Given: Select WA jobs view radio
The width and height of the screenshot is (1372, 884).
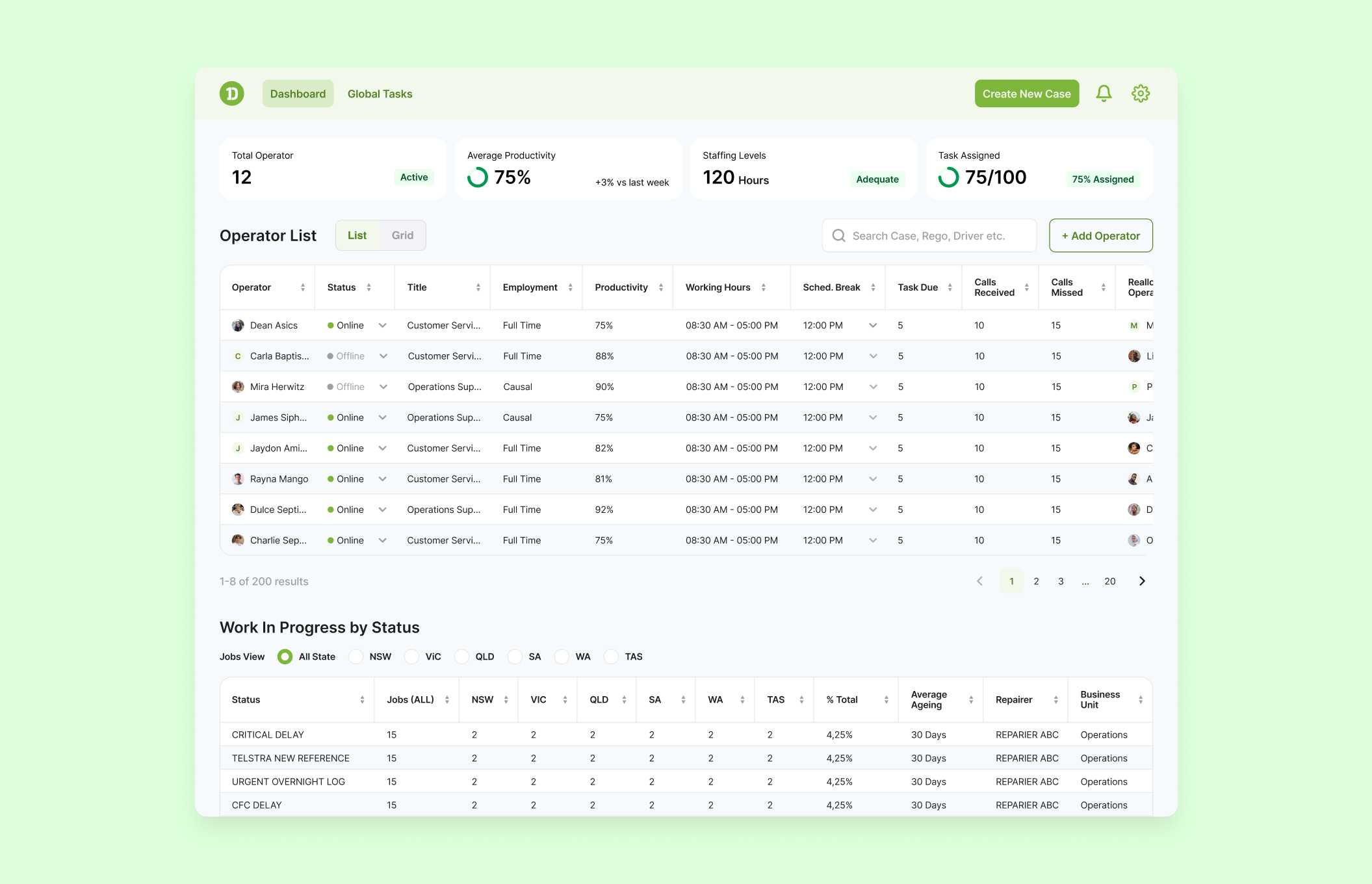Looking at the screenshot, I should pos(562,656).
